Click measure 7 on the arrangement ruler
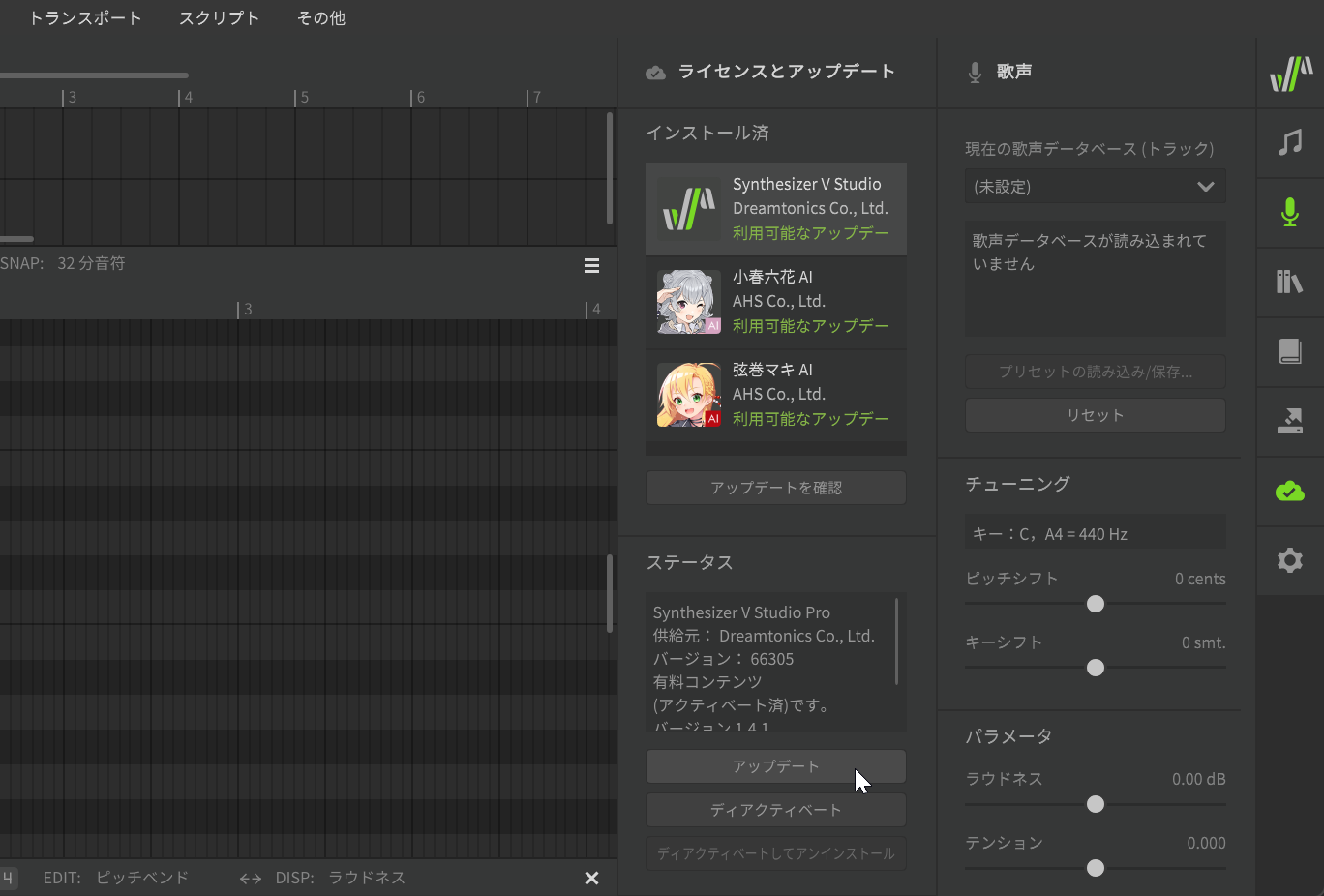Screen dimensions: 1324x896 pos(536,98)
